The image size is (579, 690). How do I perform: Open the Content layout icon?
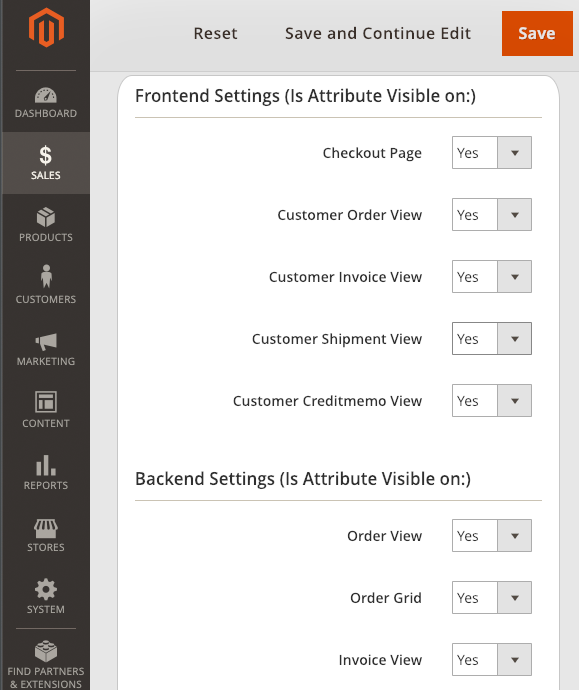point(46,402)
